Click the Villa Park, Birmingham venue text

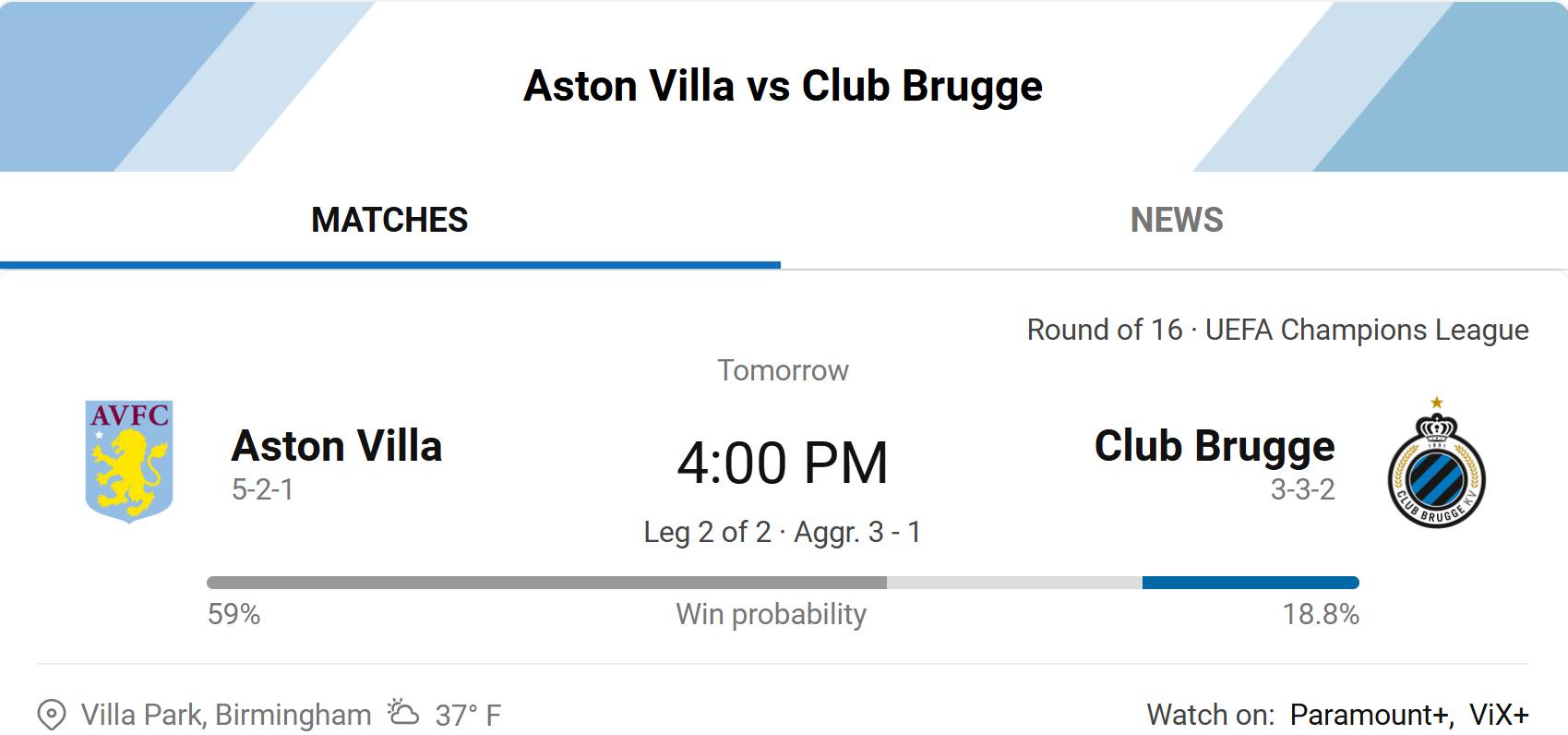pyautogui.click(x=226, y=715)
